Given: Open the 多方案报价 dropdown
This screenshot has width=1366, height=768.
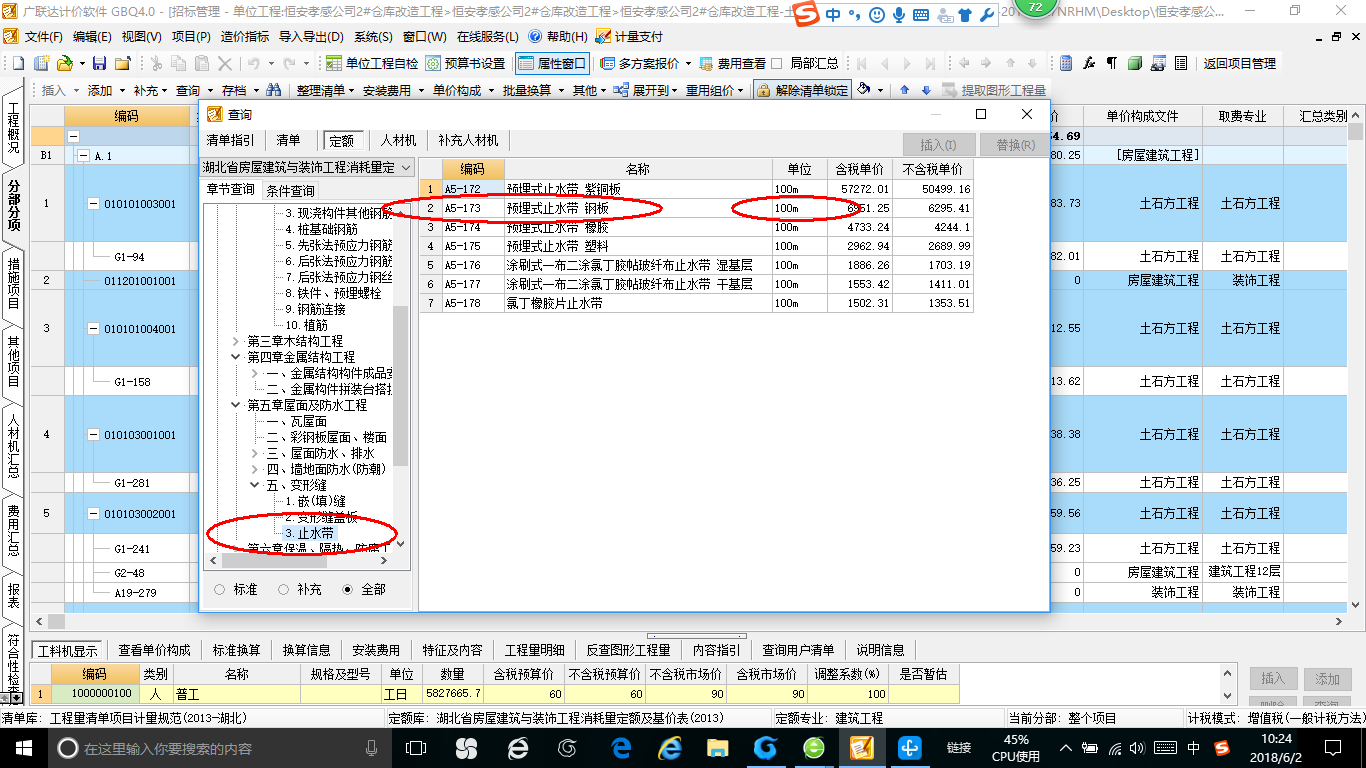Looking at the screenshot, I should coord(688,63).
